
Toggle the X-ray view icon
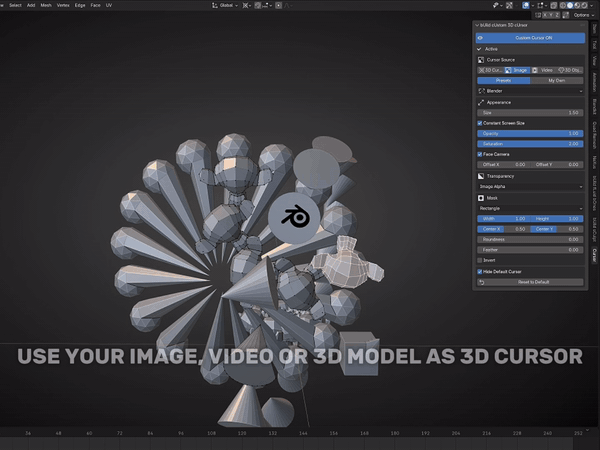(x=554, y=5)
